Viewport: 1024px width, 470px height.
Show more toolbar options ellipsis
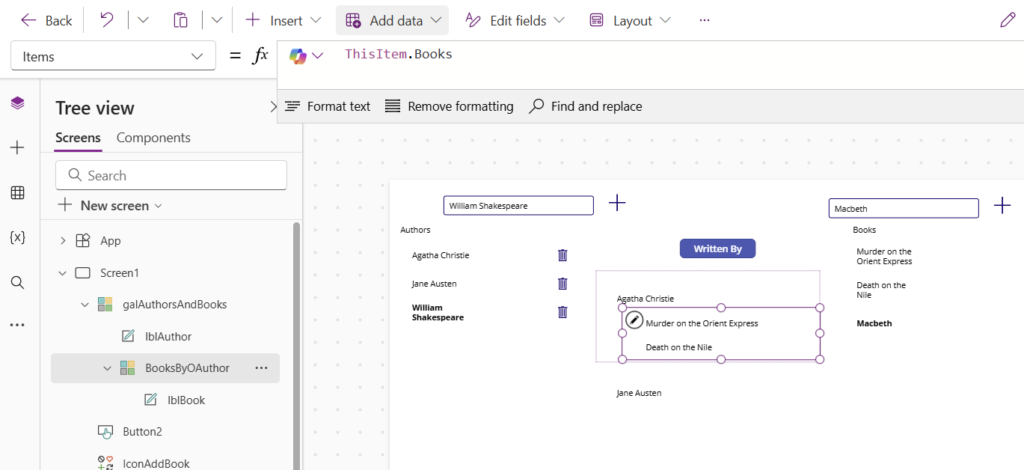click(x=704, y=21)
